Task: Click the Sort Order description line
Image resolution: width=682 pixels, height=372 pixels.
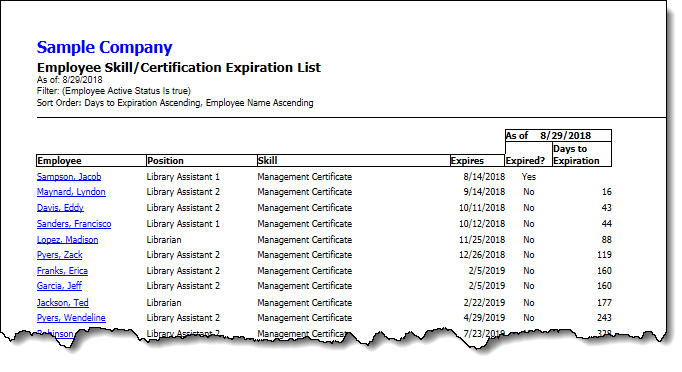Action: (x=175, y=103)
